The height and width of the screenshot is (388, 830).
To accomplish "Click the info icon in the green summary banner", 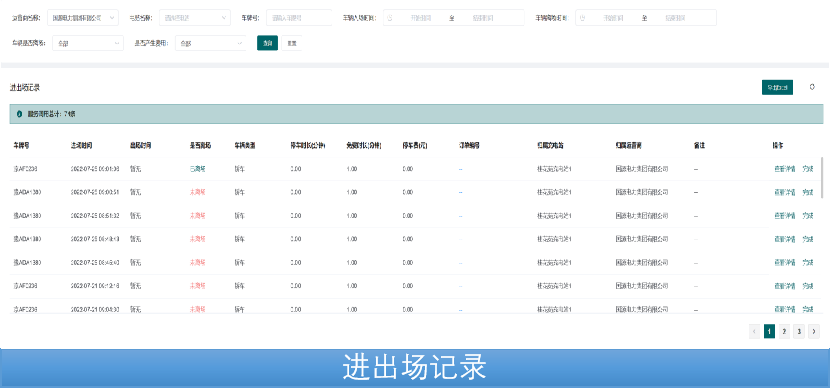I will point(19,114).
